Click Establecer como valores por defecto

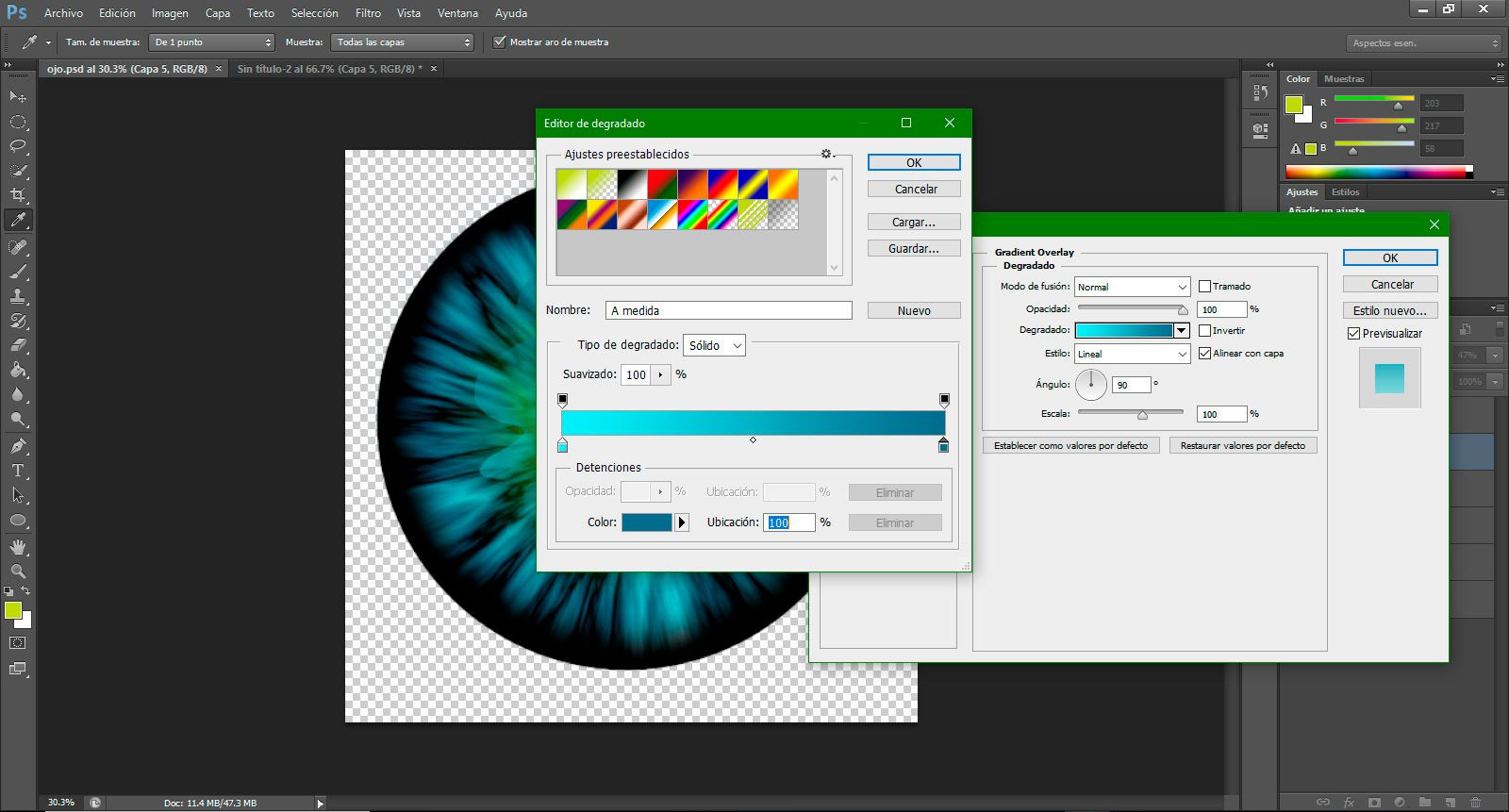pyautogui.click(x=1070, y=445)
